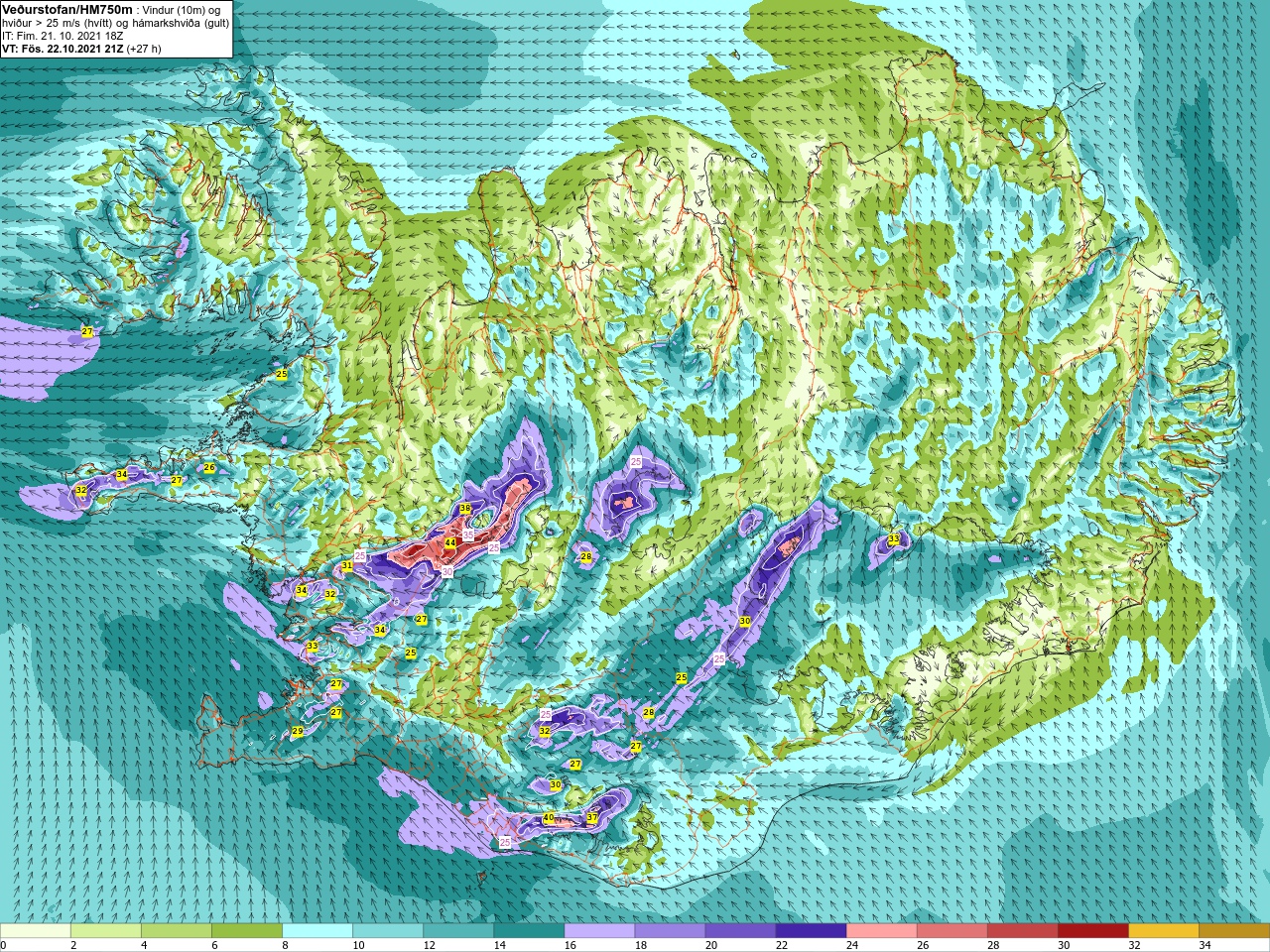Click the 26–28 m/s salmon legend swatch
Screen dimensions: 1270x952
(x=952, y=931)
